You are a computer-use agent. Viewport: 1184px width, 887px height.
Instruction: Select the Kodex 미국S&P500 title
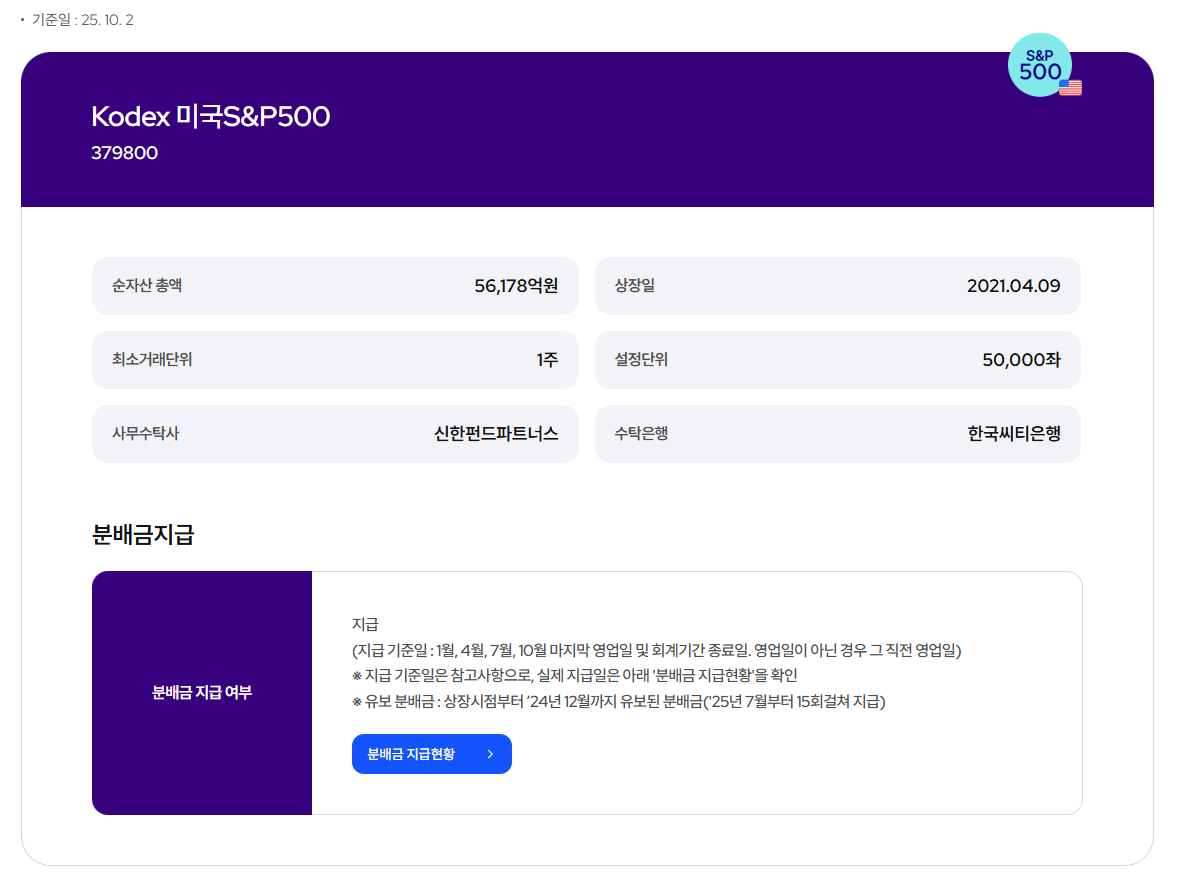211,116
